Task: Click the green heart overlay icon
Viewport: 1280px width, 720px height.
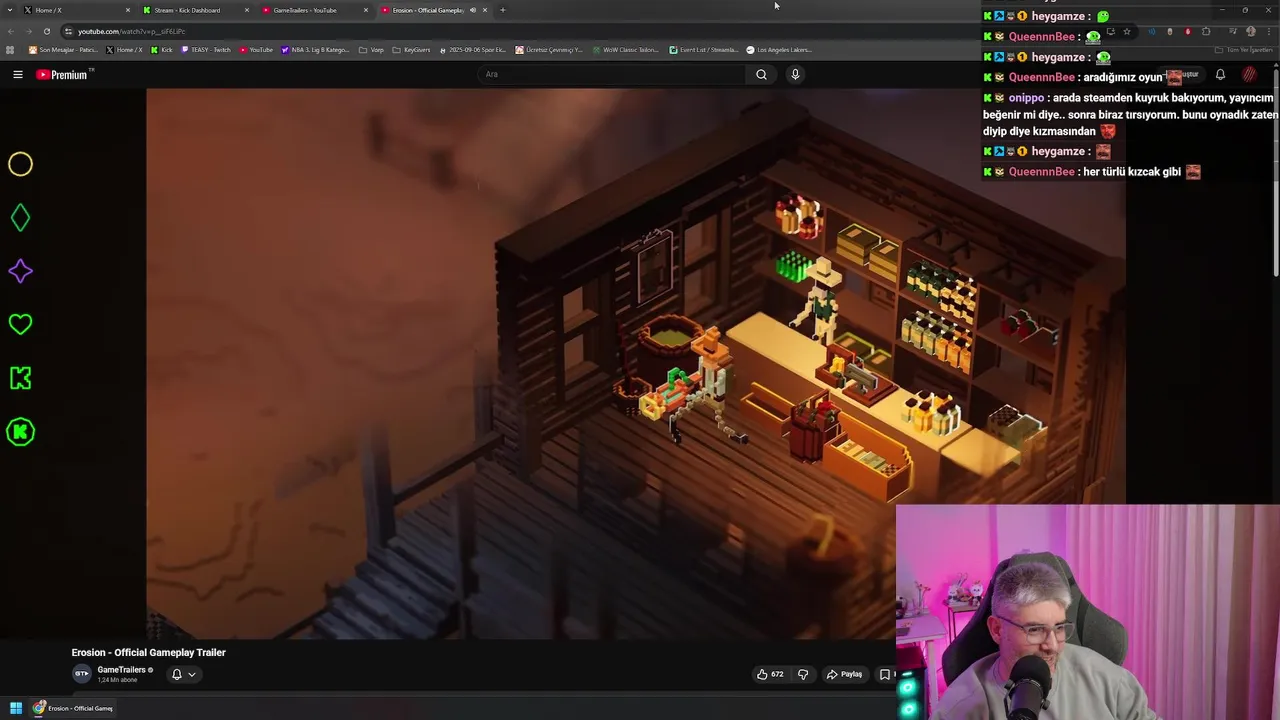Action: coord(20,324)
